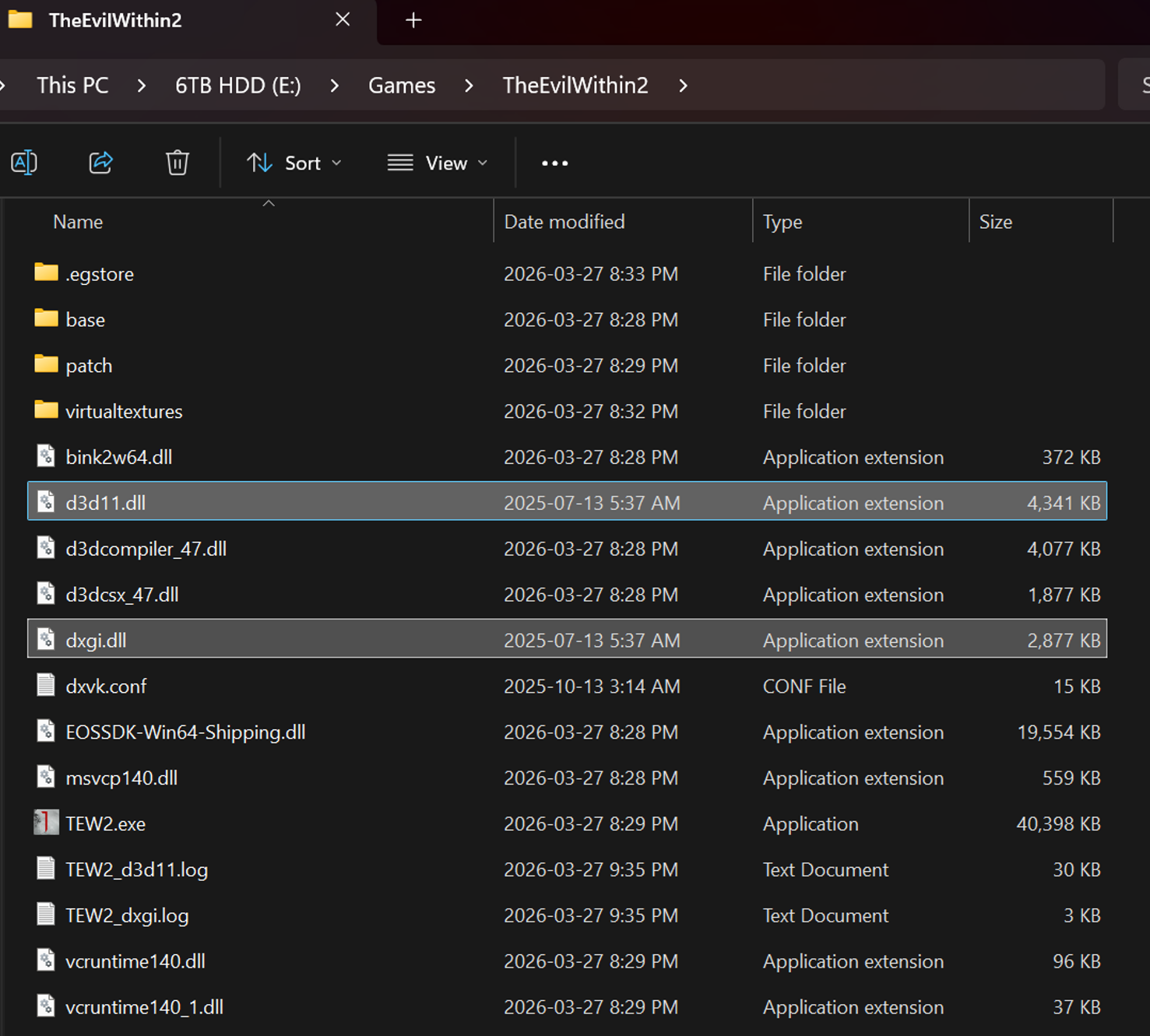Click the .egstore folder icon

coord(47,272)
